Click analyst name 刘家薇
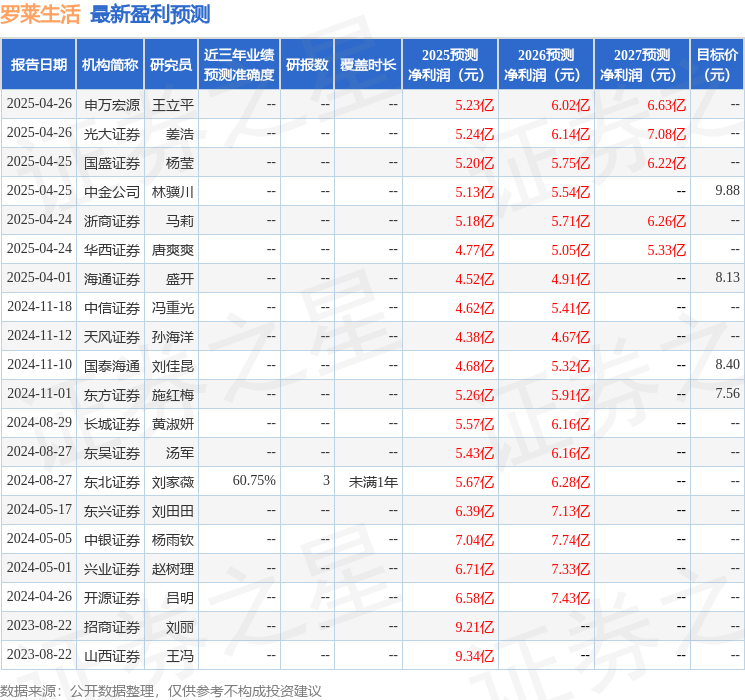 pyautogui.click(x=173, y=482)
